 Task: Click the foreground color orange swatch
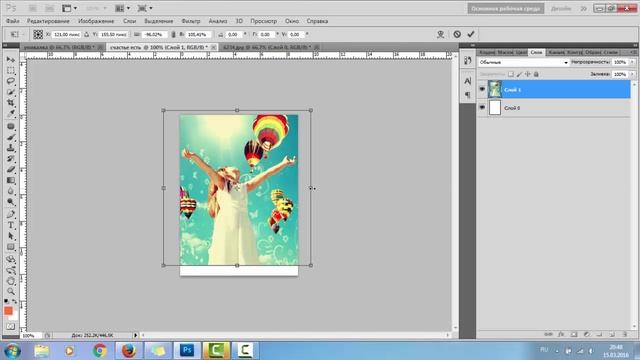(x=8, y=311)
